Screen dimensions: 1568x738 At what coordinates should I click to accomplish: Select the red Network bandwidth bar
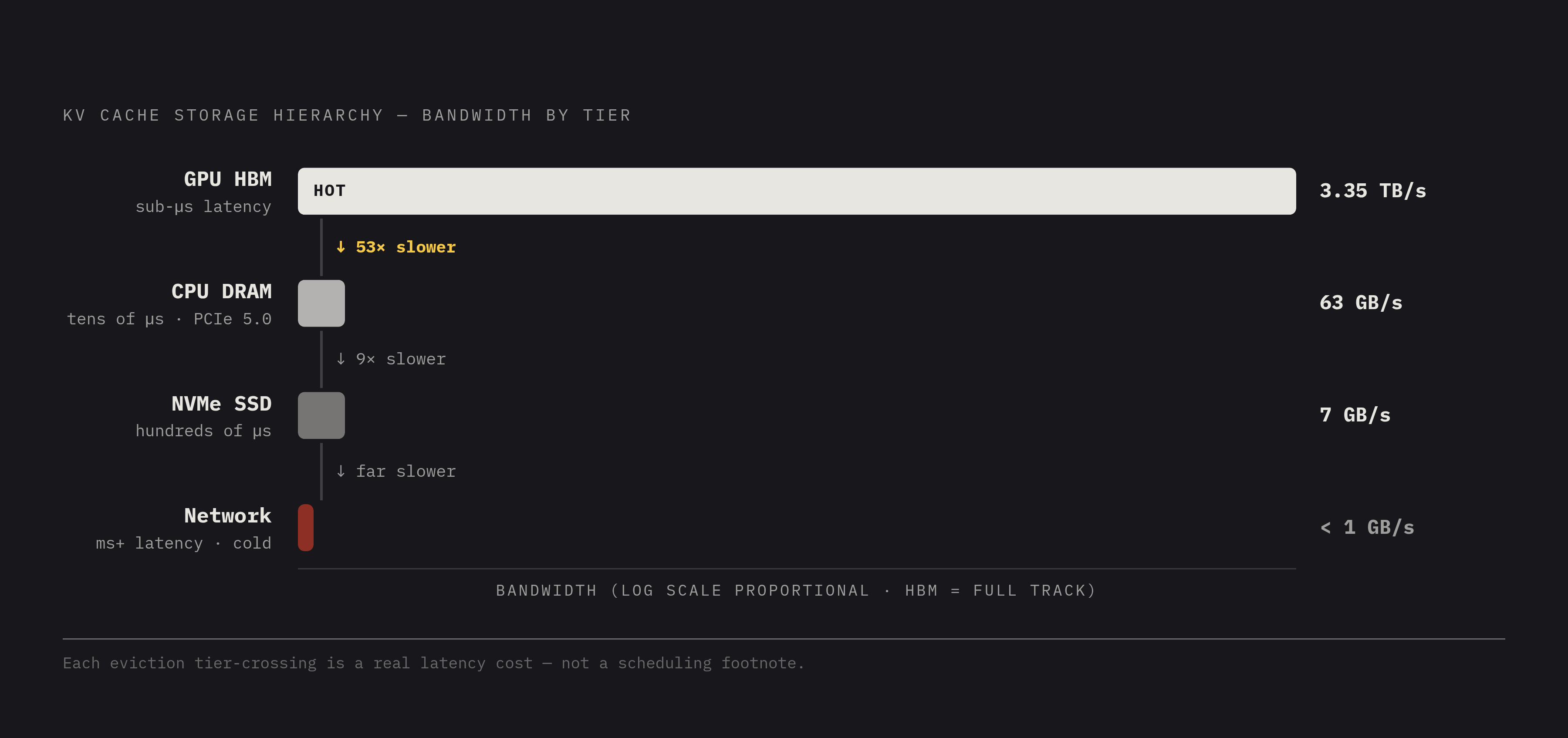pos(306,528)
